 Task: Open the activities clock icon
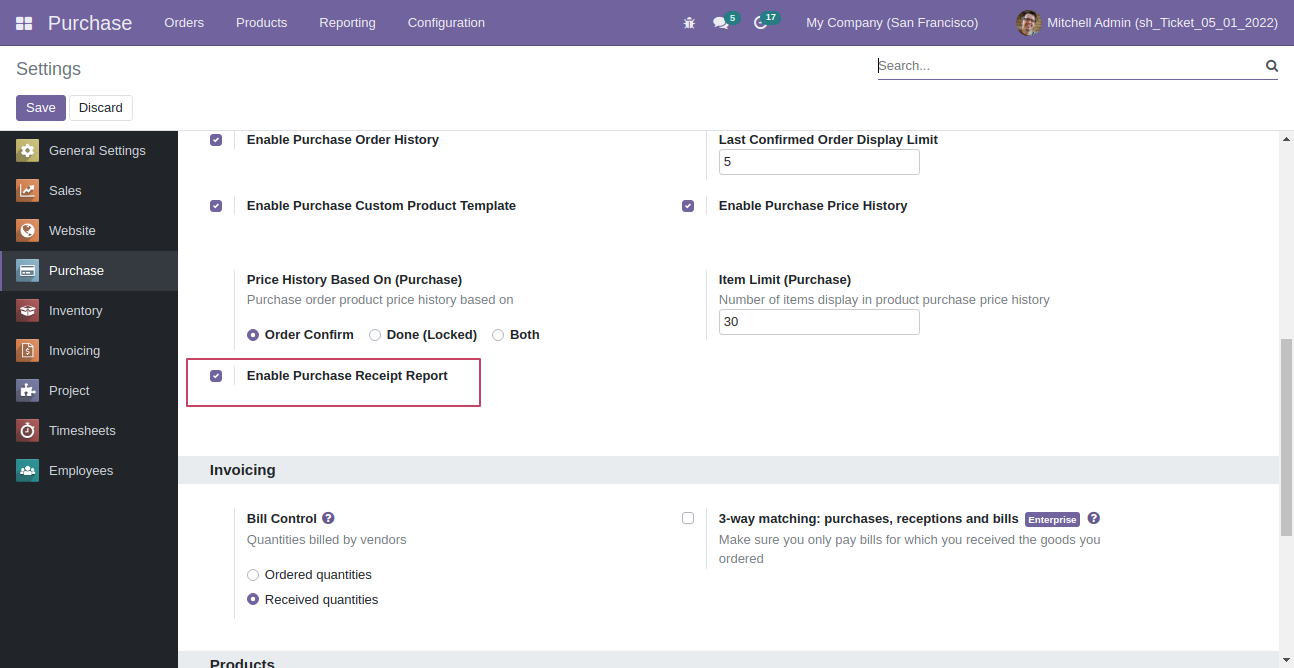coord(760,22)
